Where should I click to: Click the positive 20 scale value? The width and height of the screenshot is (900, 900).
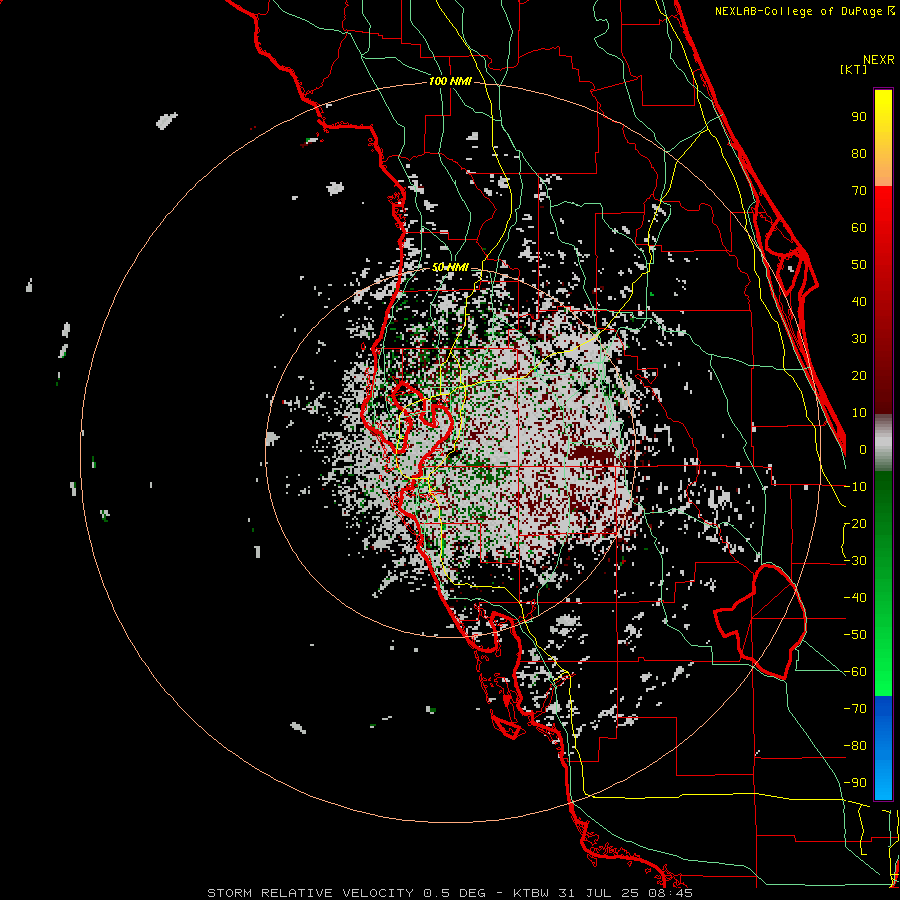click(x=859, y=376)
